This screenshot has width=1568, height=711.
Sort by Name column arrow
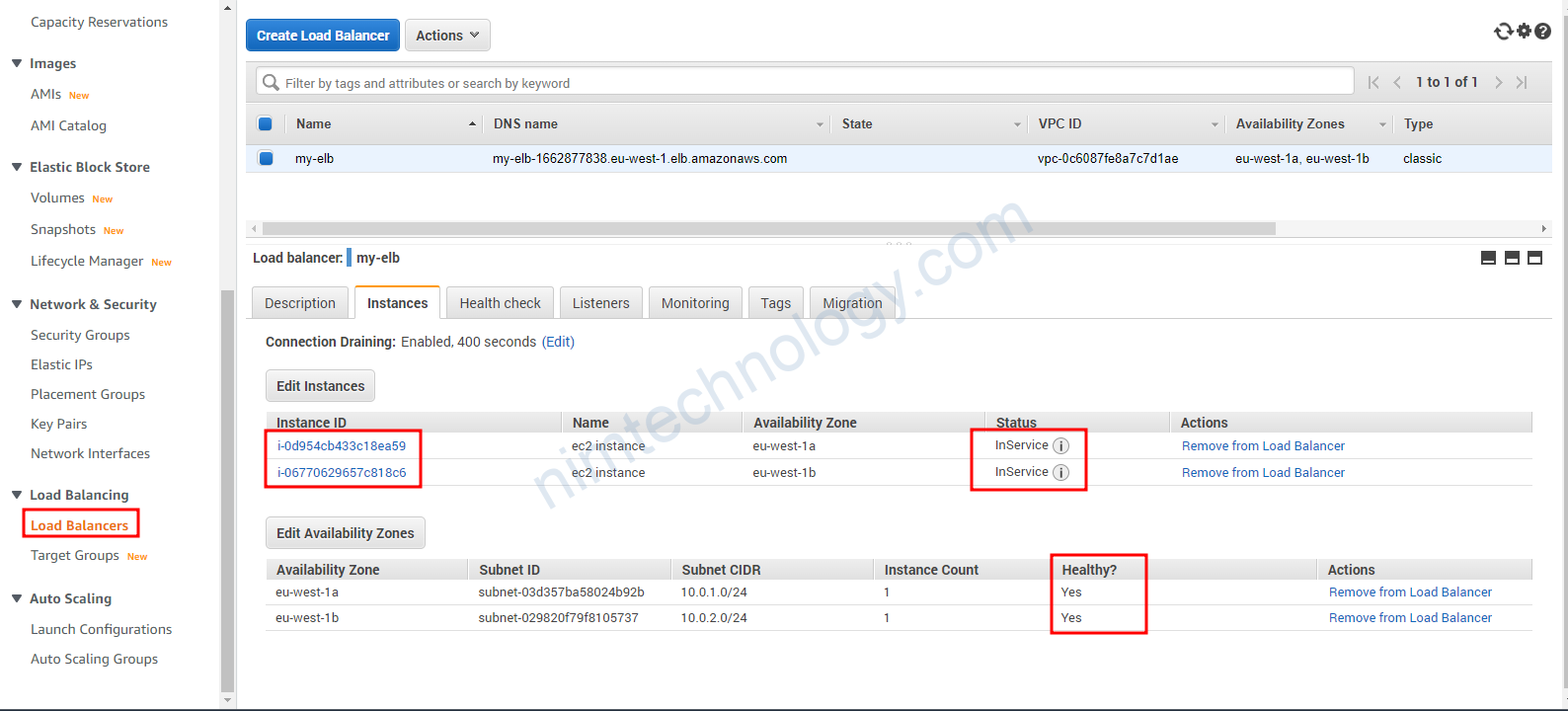click(x=472, y=123)
